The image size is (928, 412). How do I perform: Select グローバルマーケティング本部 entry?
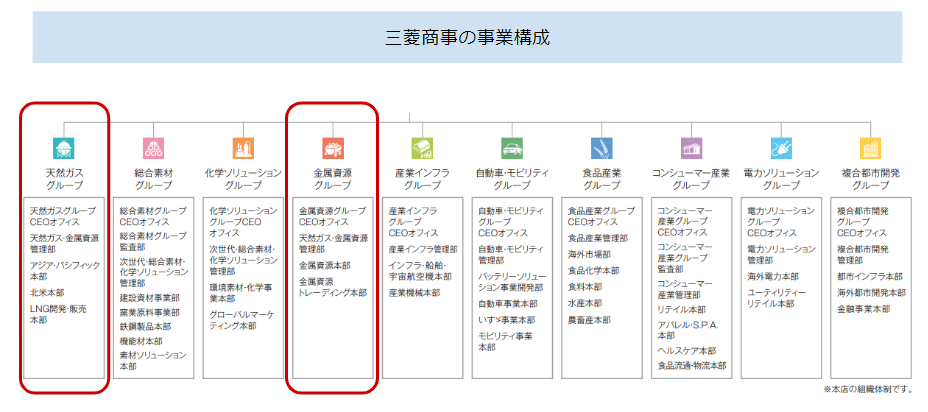(242, 320)
